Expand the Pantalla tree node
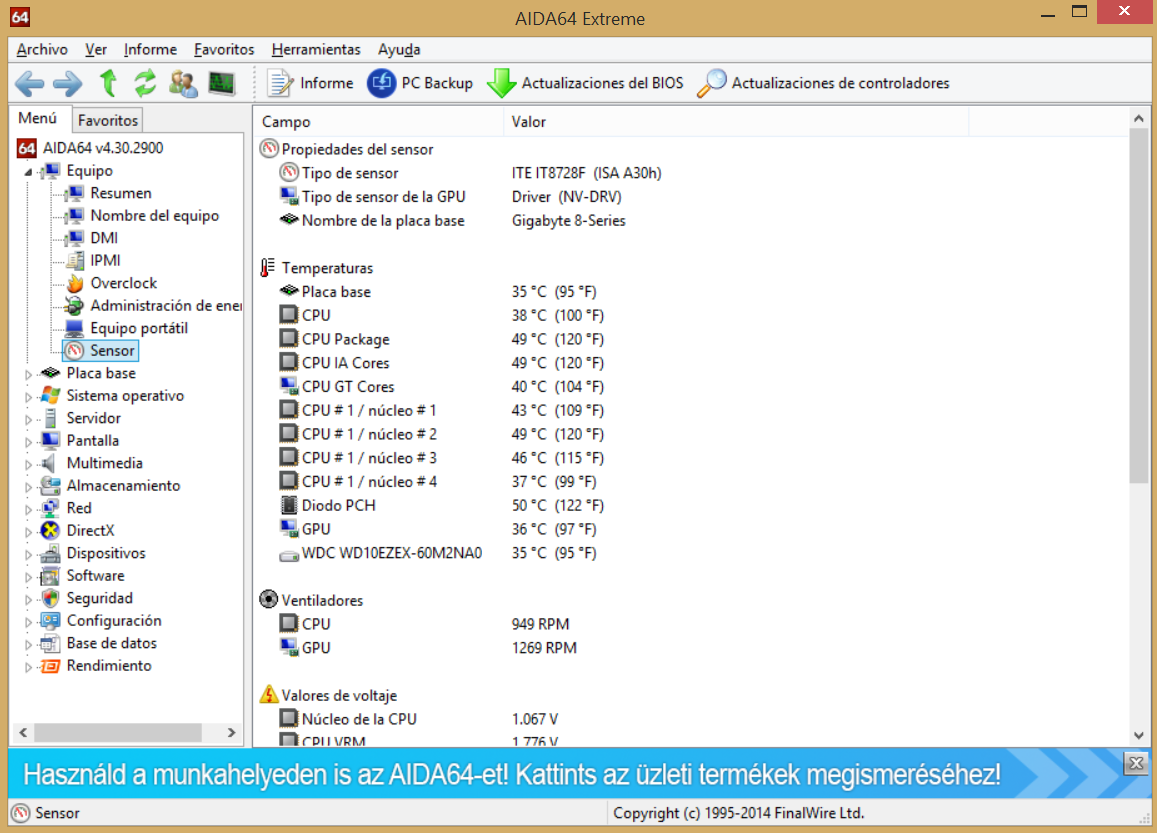 (29, 442)
